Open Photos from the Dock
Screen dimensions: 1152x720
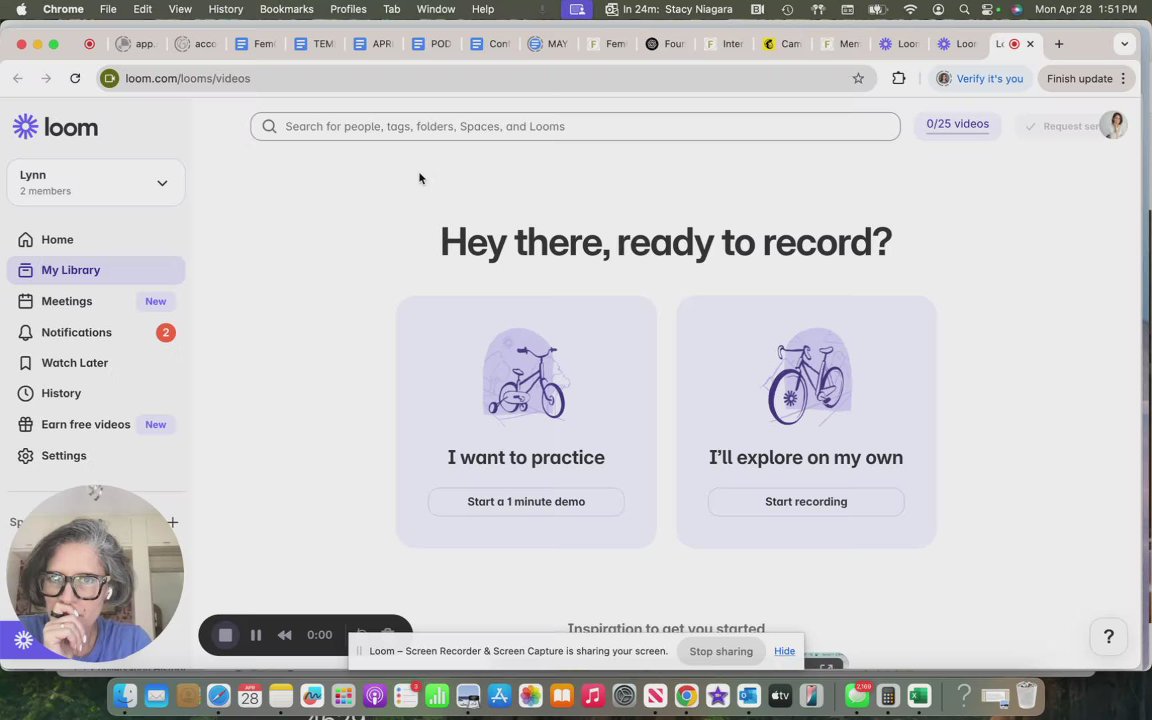530,695
